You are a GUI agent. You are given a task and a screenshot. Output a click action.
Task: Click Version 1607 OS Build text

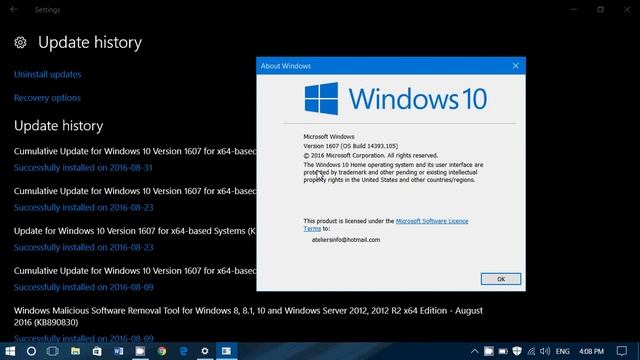(x=351, y=146)
